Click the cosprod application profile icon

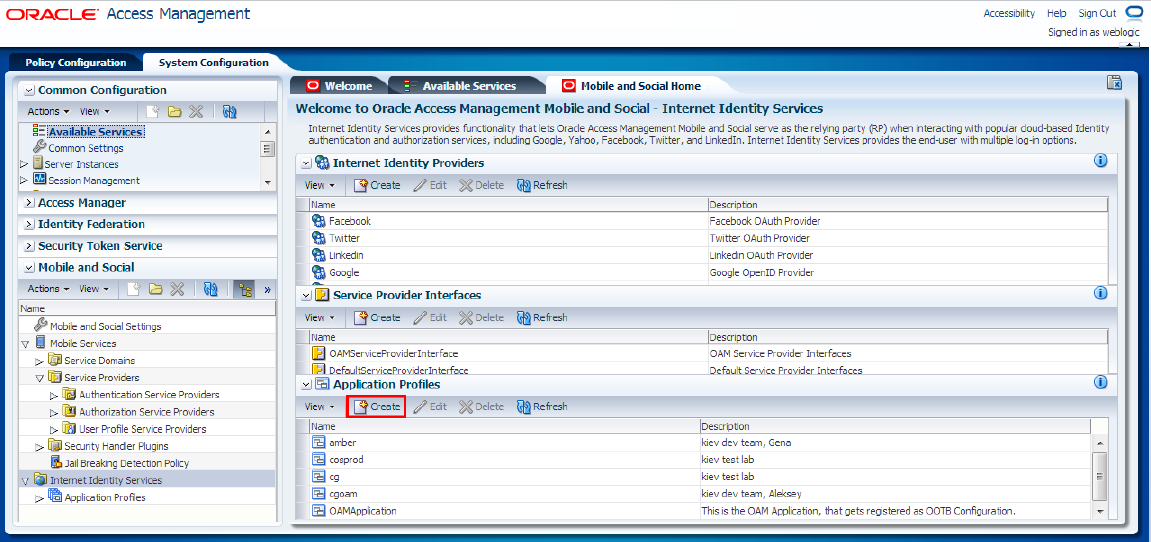click(x=319, y=459)
